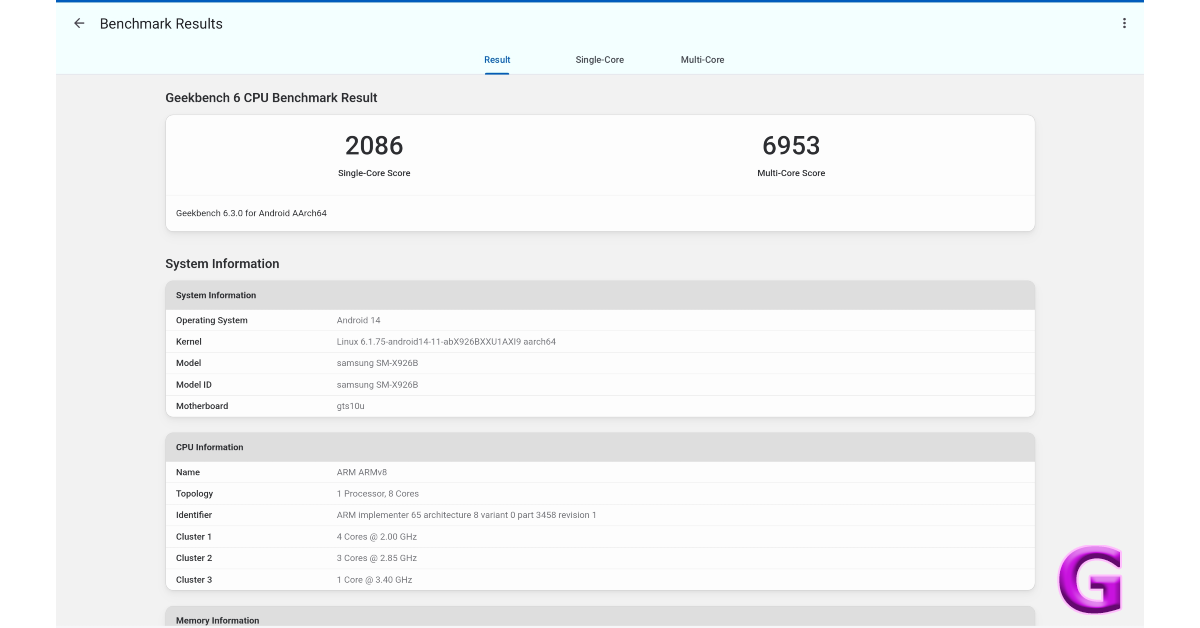The image size is (1200, 628).
Task: Click the Kernel row label
Action: (189, 342)
